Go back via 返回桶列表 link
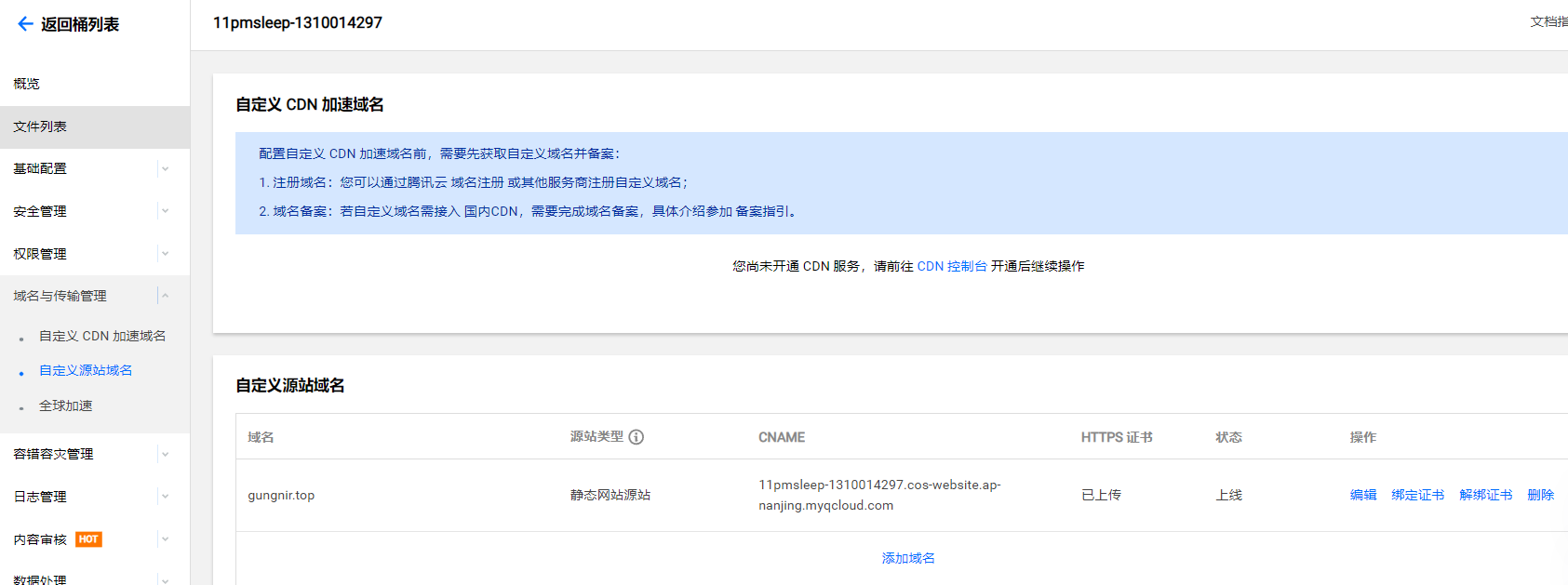This screenshot has height=585, width=1568. [80, 24]
